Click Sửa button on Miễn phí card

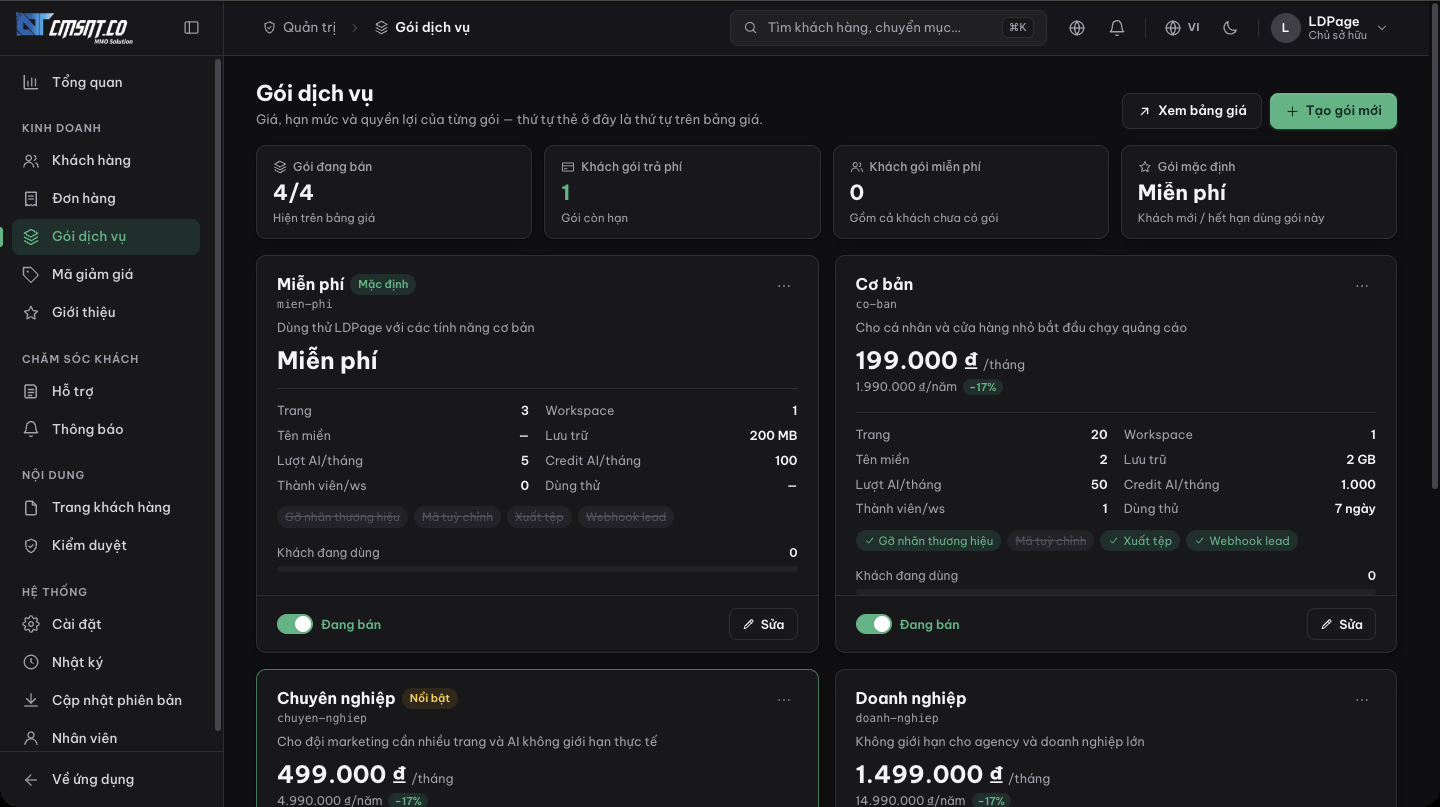click(763, 624)
